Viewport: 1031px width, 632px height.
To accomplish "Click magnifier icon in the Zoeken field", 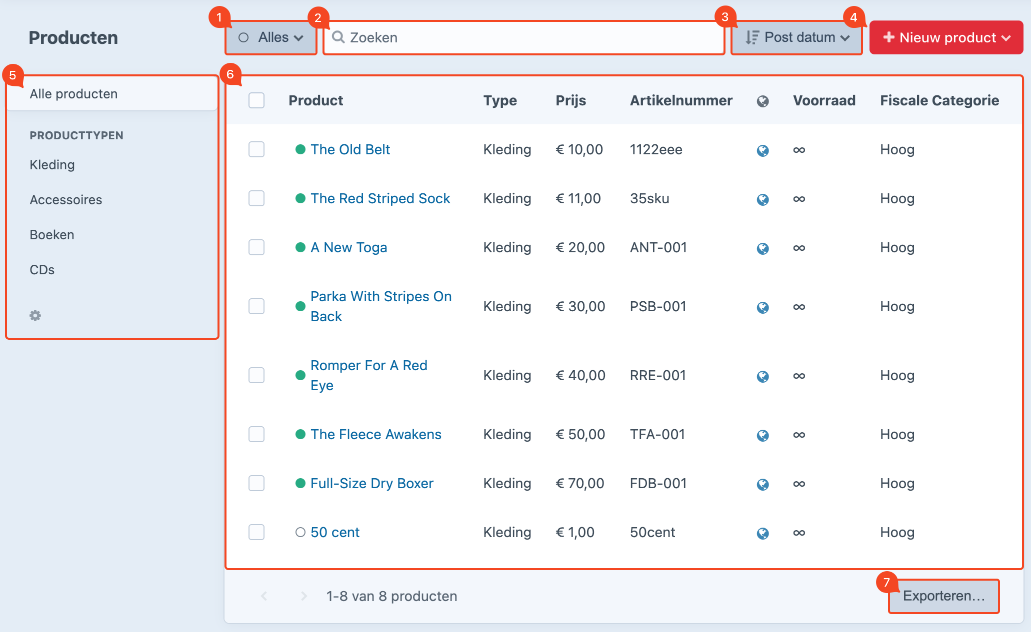I will pyautogui.click(x=339, y=38).
